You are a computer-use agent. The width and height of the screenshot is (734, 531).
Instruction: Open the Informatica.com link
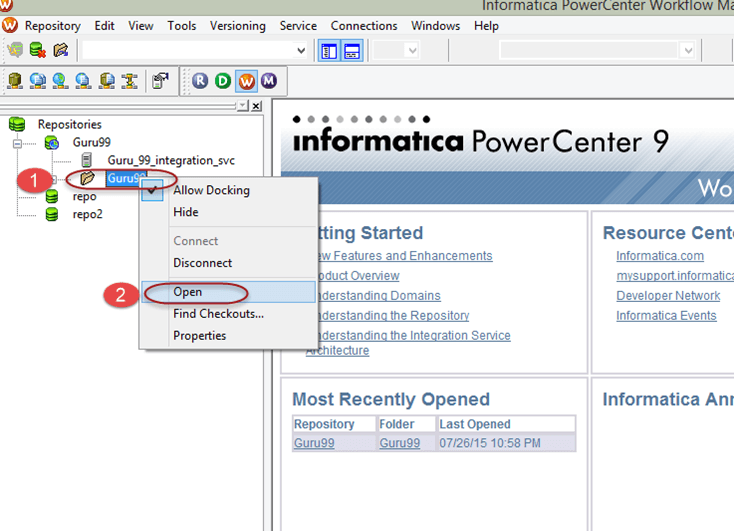pyautogui.click(x=660, y=256)
